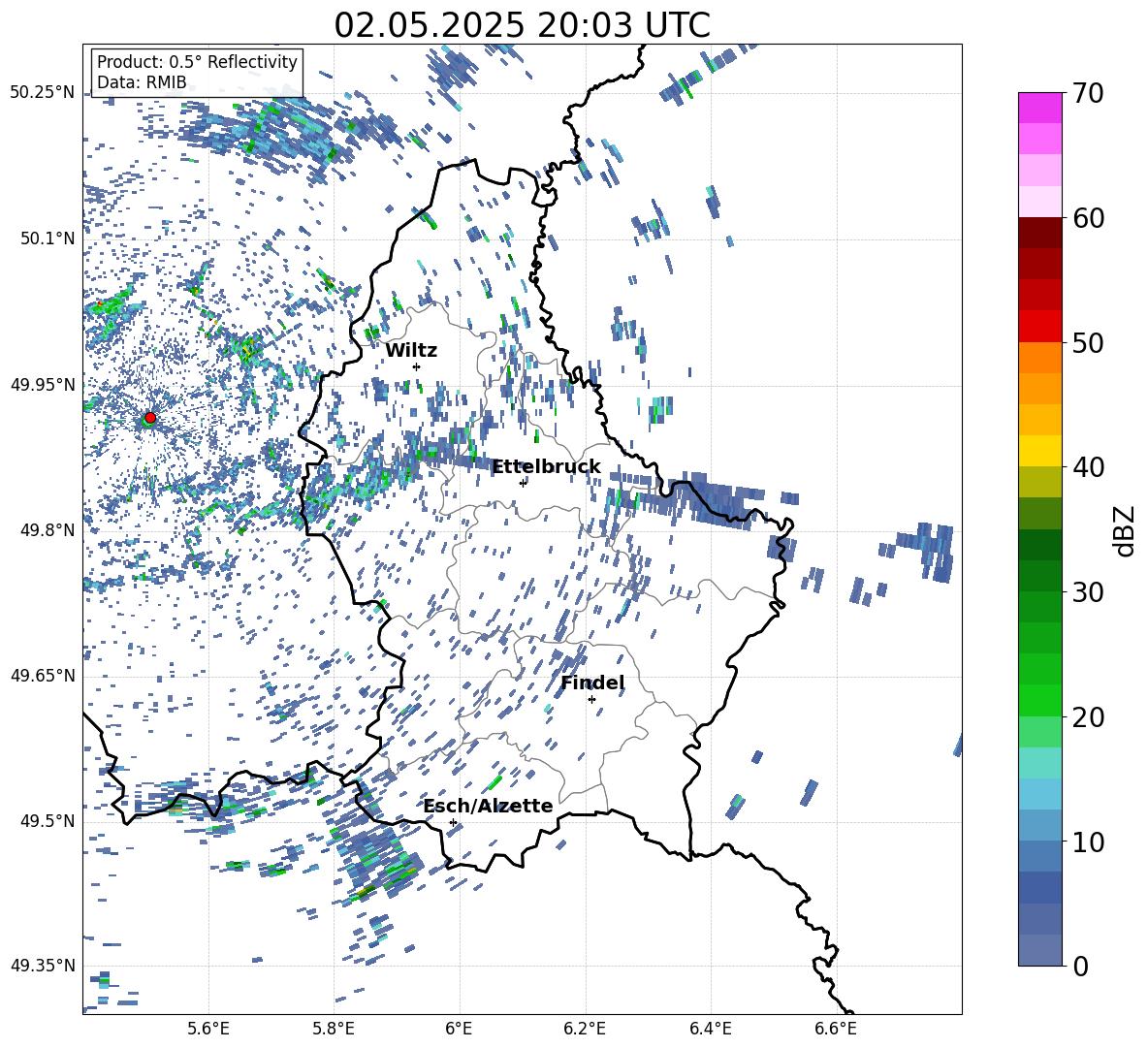Click the dBZ colorbar axis label
Image resolution: width=1148 pixels, height=1048 pixels.
pyautogui.click(x=1126, y=530)
